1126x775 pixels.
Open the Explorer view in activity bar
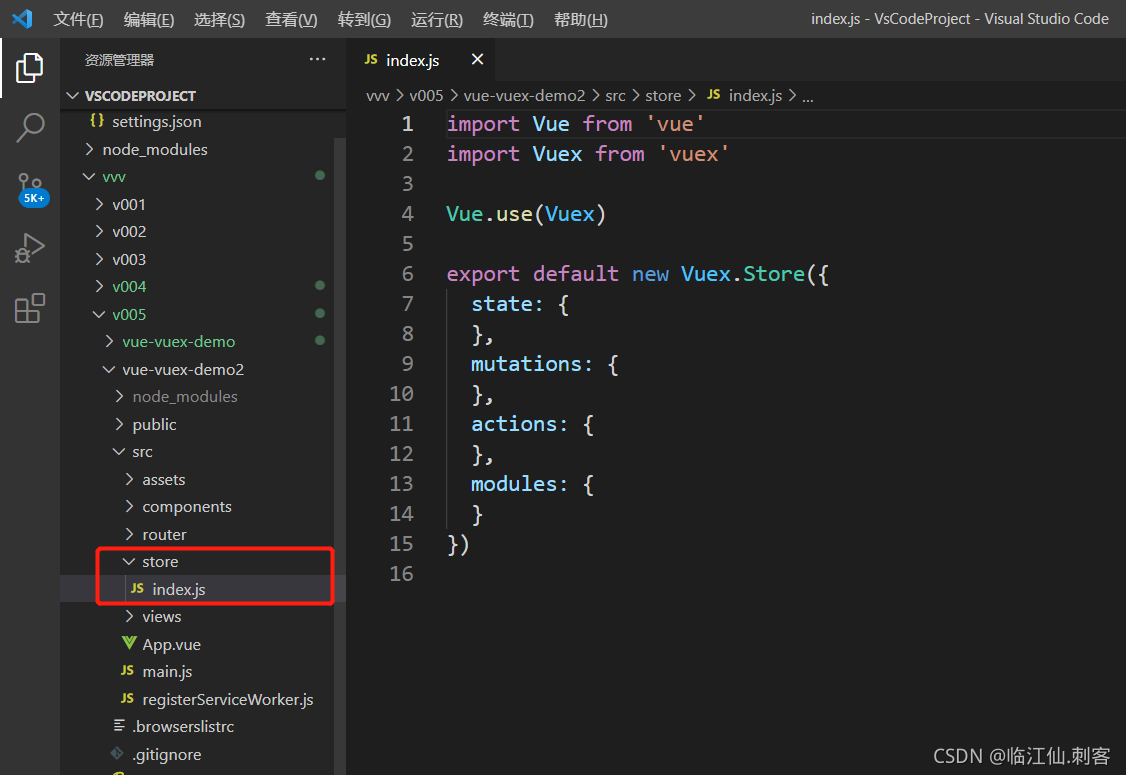click(x=29, y=68)
